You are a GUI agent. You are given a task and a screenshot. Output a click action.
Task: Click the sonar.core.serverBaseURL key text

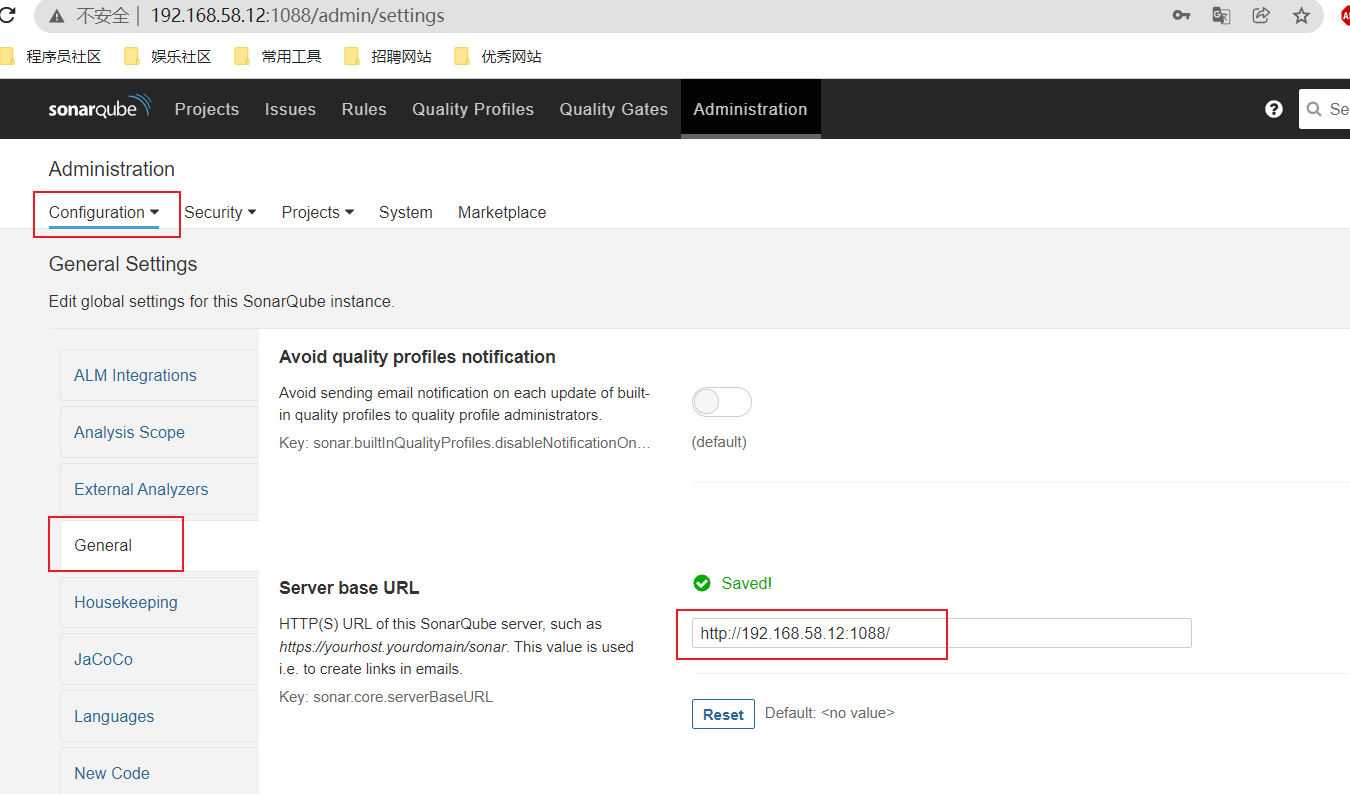[386, 696]
